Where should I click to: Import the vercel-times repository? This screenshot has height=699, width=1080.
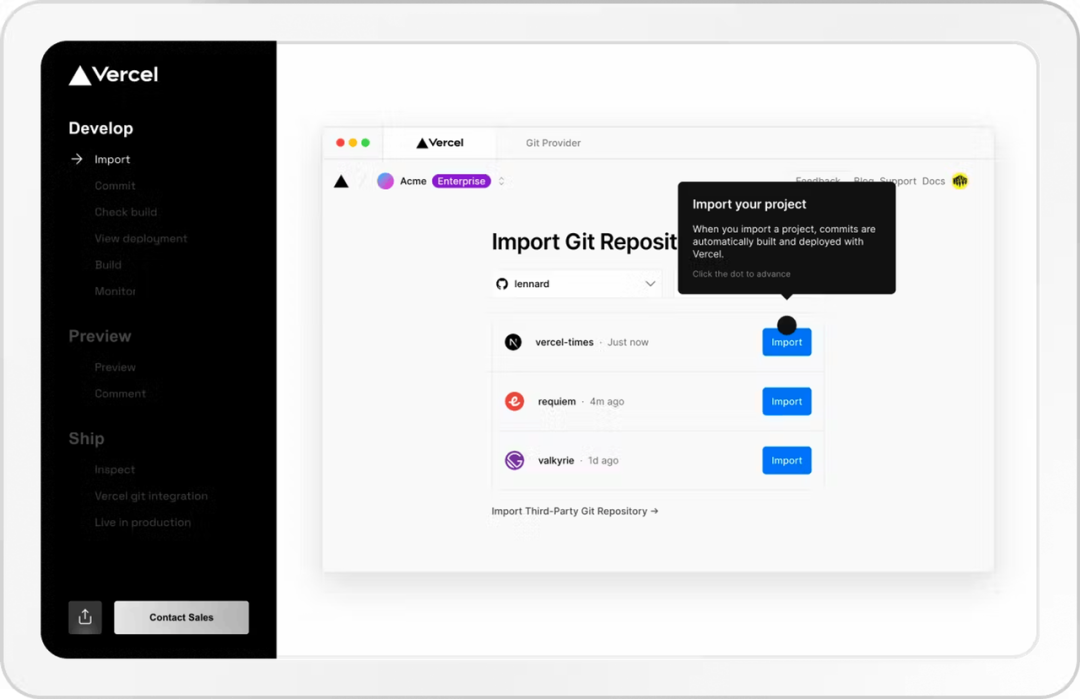coord(787,342)
